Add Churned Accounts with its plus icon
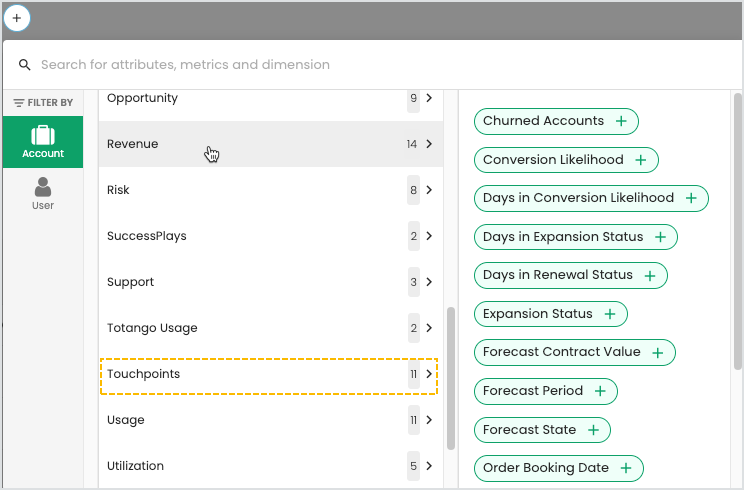 click(621, 121)
